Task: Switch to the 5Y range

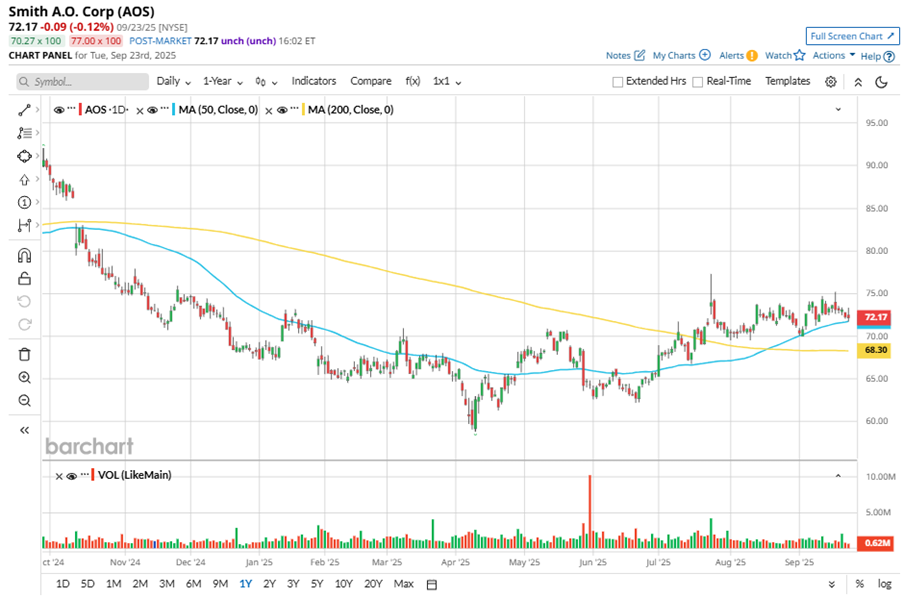Action: [x=317, y=584]
